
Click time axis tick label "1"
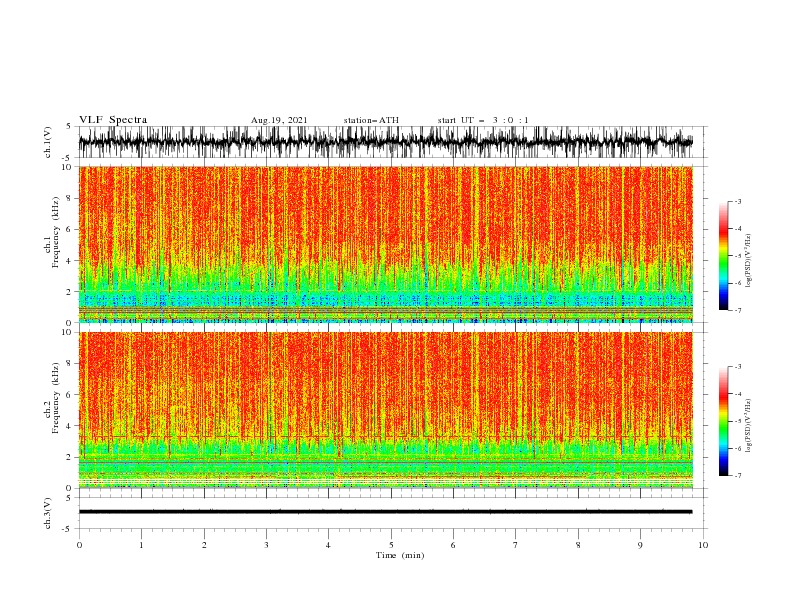click(141, 545)
